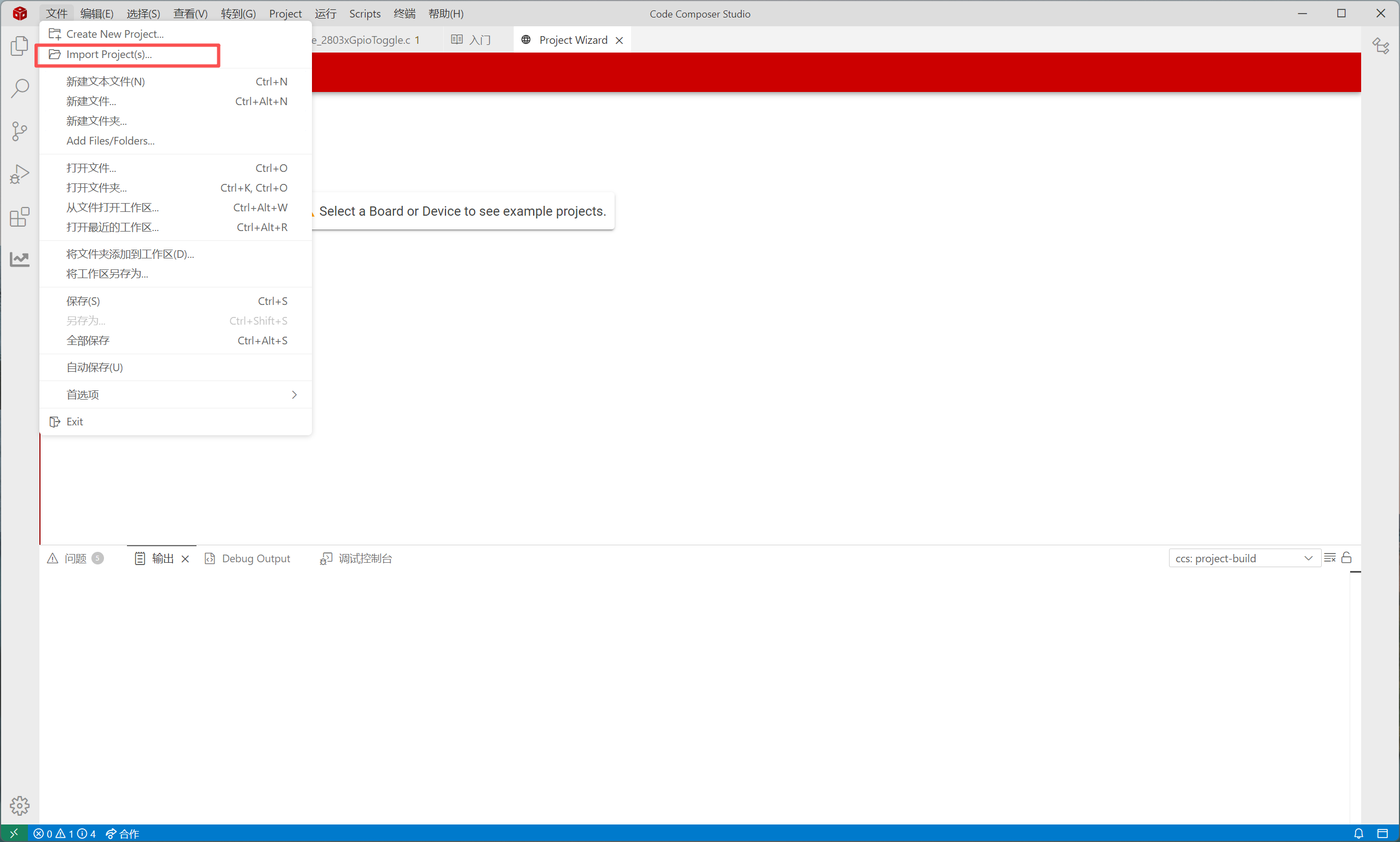
Task: Open the Manage gear icon
Action: coord(19,805)
